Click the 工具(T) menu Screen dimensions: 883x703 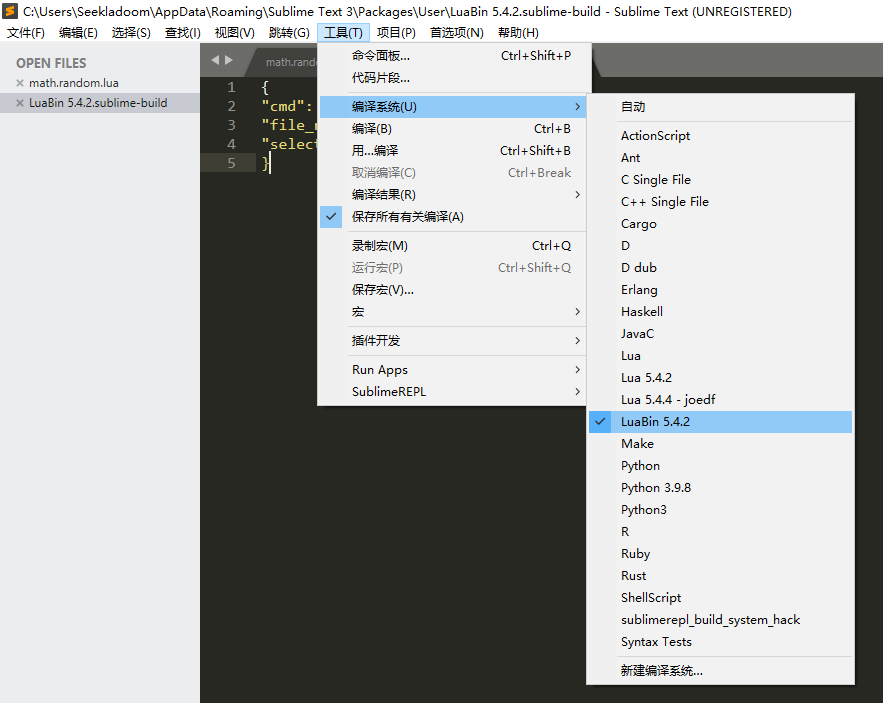click(344, 33)
